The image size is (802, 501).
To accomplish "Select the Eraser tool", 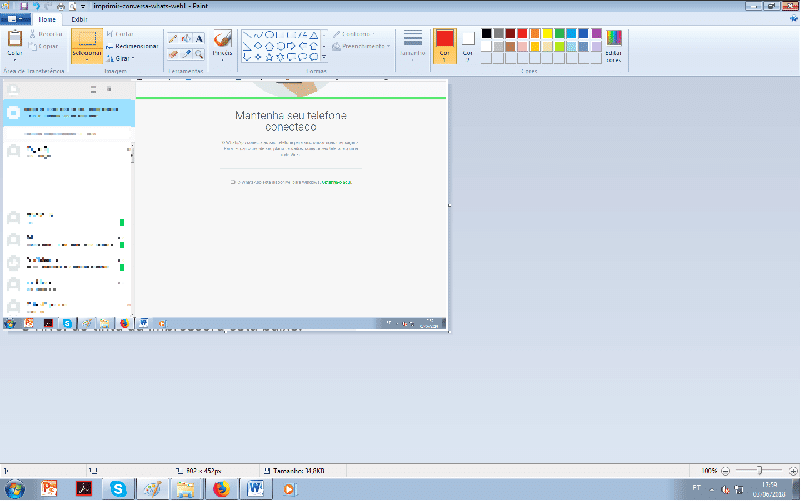I will point(172,53).
